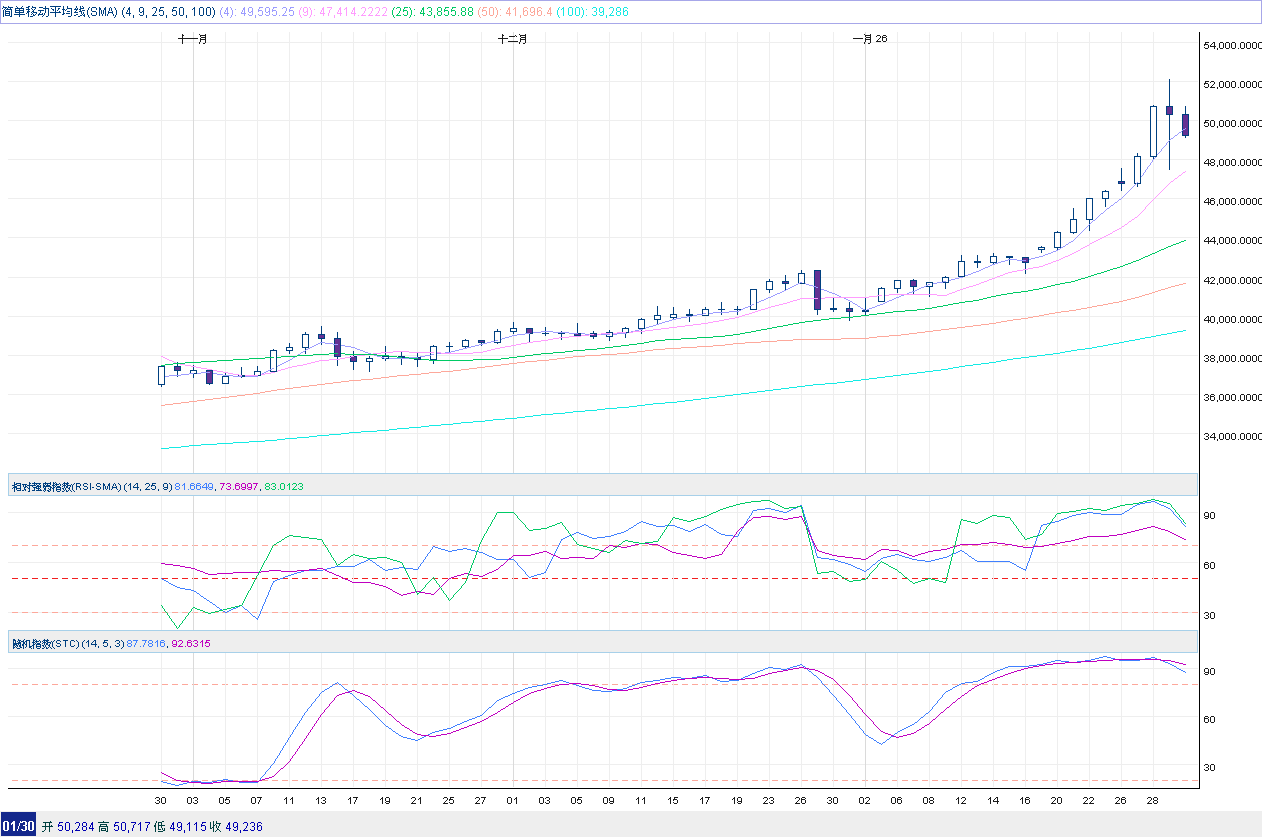This screenshot has height=837, width=1262.
Task: Click the 十二月 month marker
Action: coord(513,39)
